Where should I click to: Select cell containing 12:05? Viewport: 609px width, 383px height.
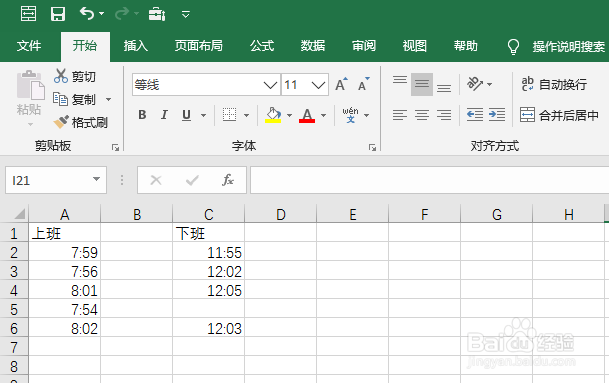tap(209, 291)
